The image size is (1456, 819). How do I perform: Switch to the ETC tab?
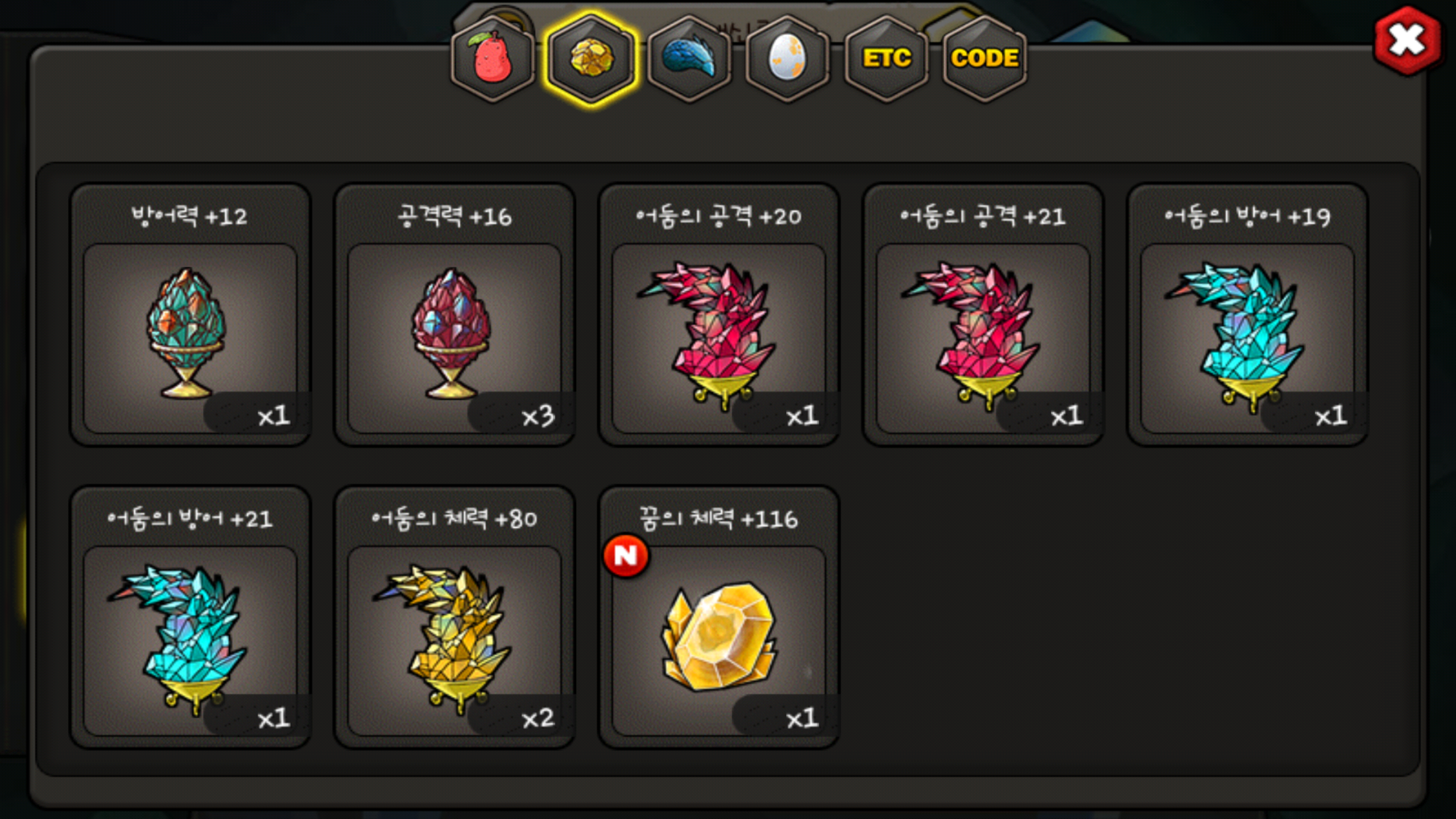[x=886, y=59]
